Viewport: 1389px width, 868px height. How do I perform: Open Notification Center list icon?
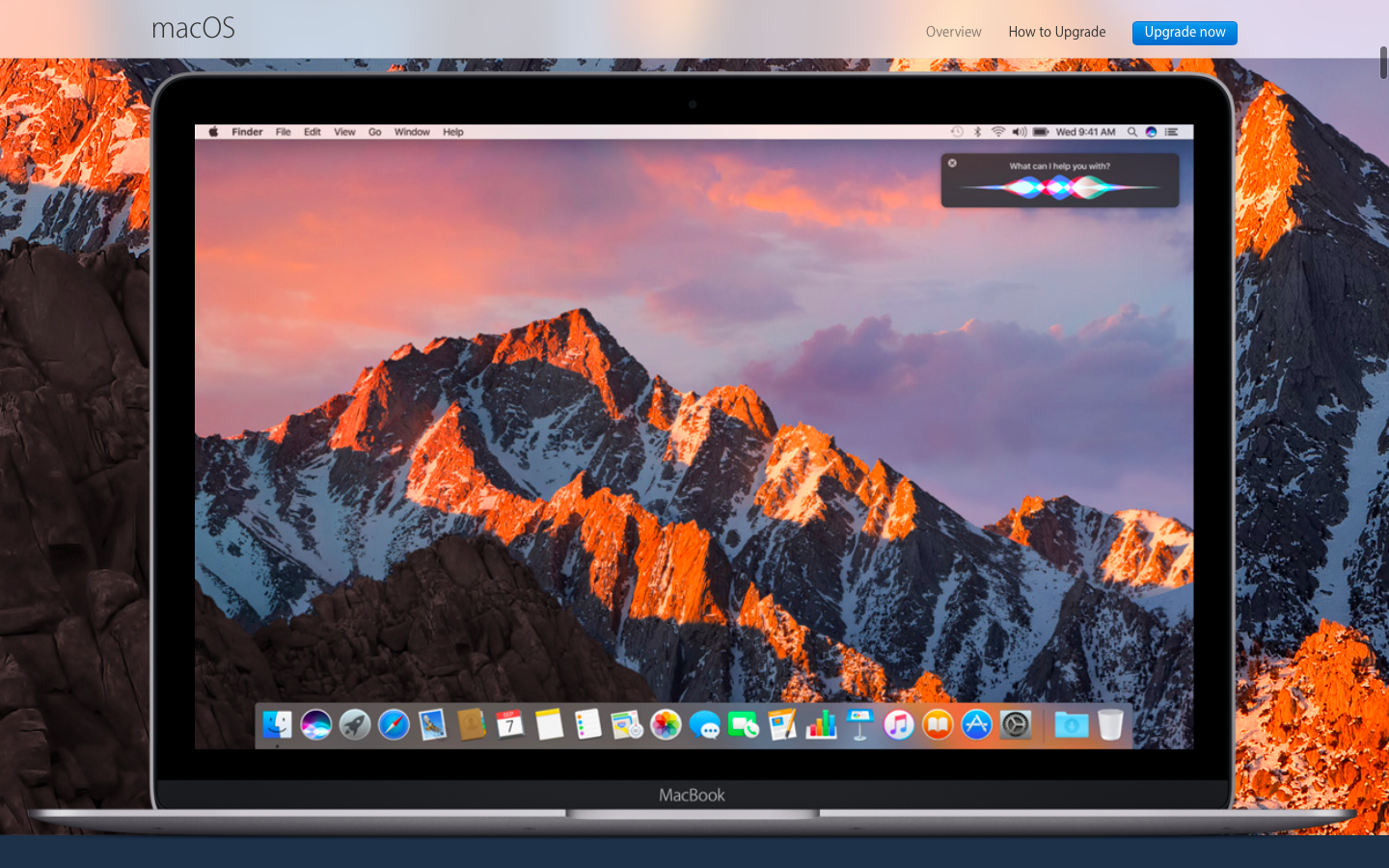(1171, 132)
